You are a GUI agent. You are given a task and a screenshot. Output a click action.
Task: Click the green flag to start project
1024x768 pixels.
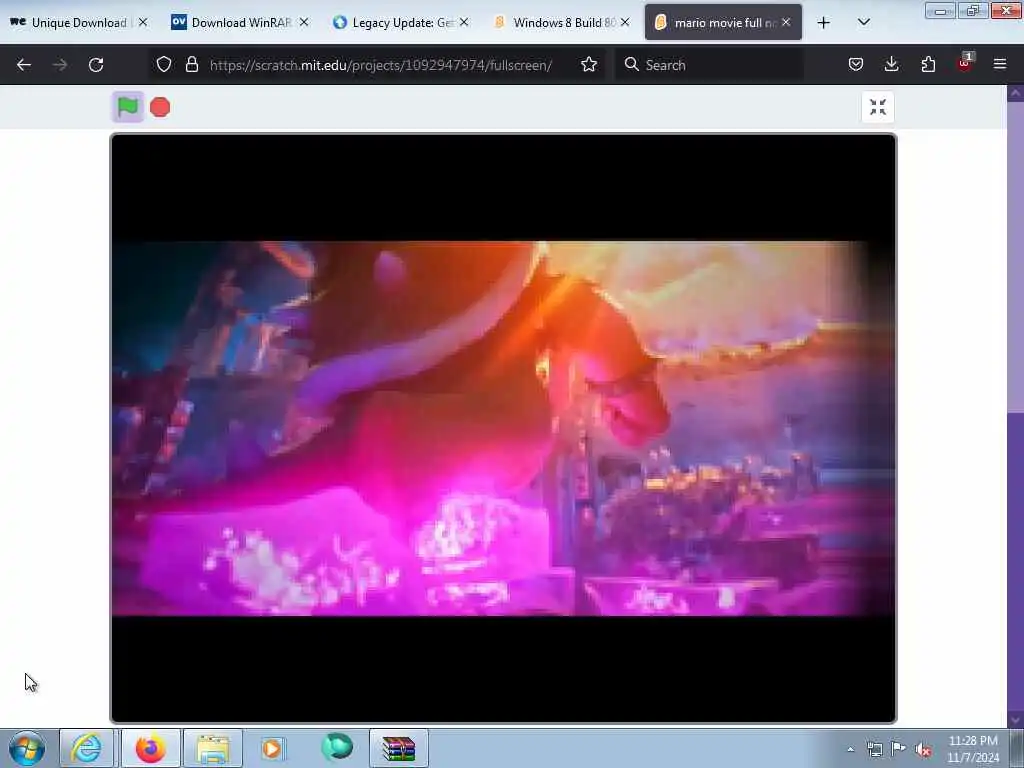[x=127, y=106]
